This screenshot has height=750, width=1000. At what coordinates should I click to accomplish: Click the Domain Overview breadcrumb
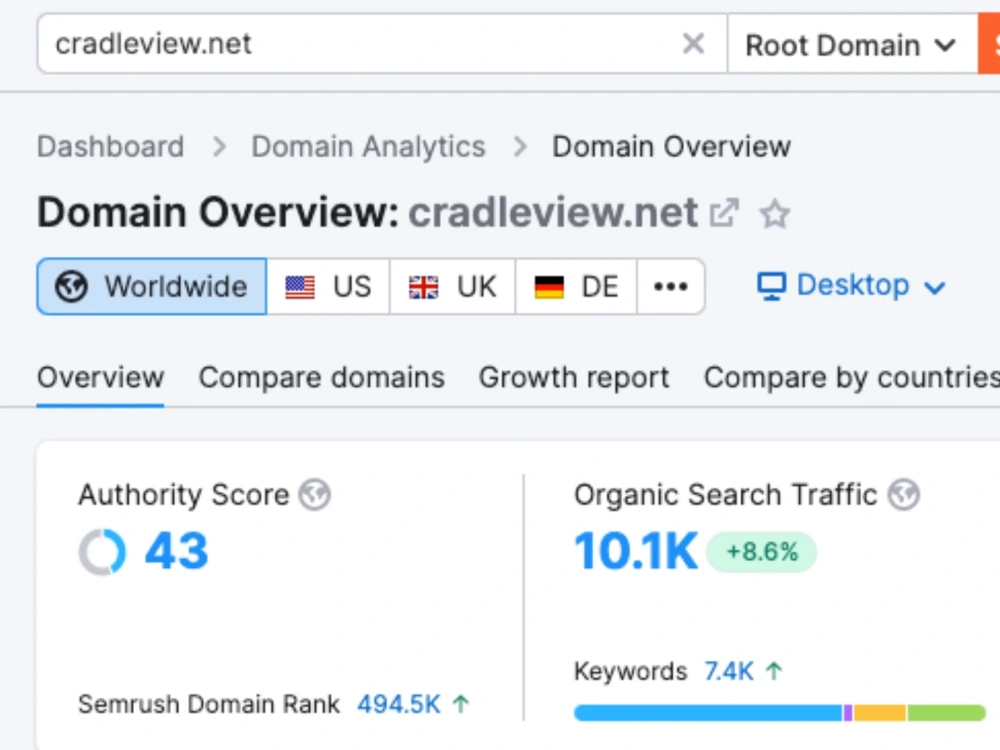pyautogui.click(x=672, y=147)
